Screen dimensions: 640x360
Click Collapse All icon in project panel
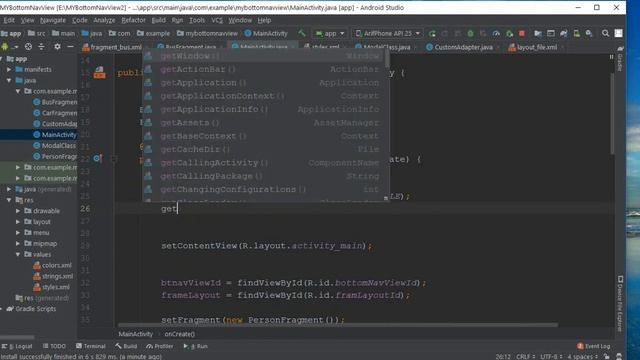(41, 47)
